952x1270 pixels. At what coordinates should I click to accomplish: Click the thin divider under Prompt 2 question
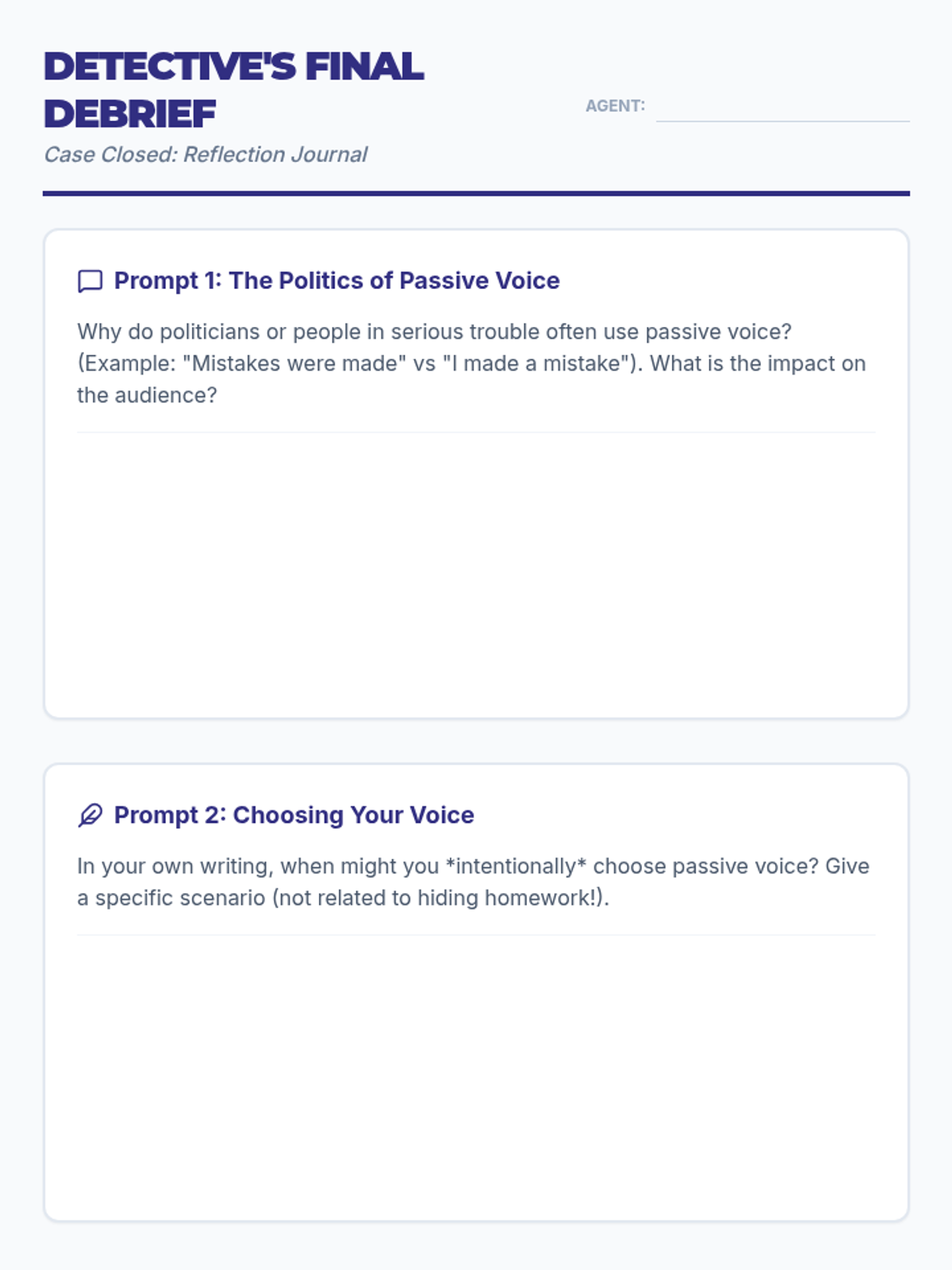(476, 935)
